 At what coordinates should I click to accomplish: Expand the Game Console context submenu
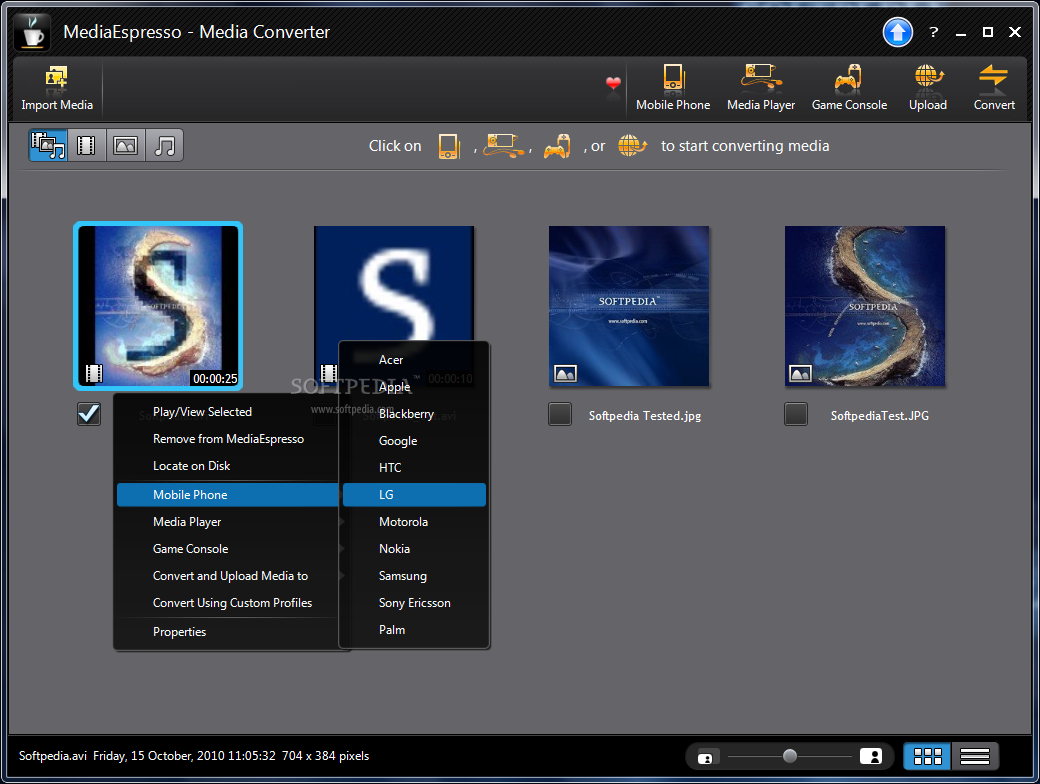click(x=228, y=549)
